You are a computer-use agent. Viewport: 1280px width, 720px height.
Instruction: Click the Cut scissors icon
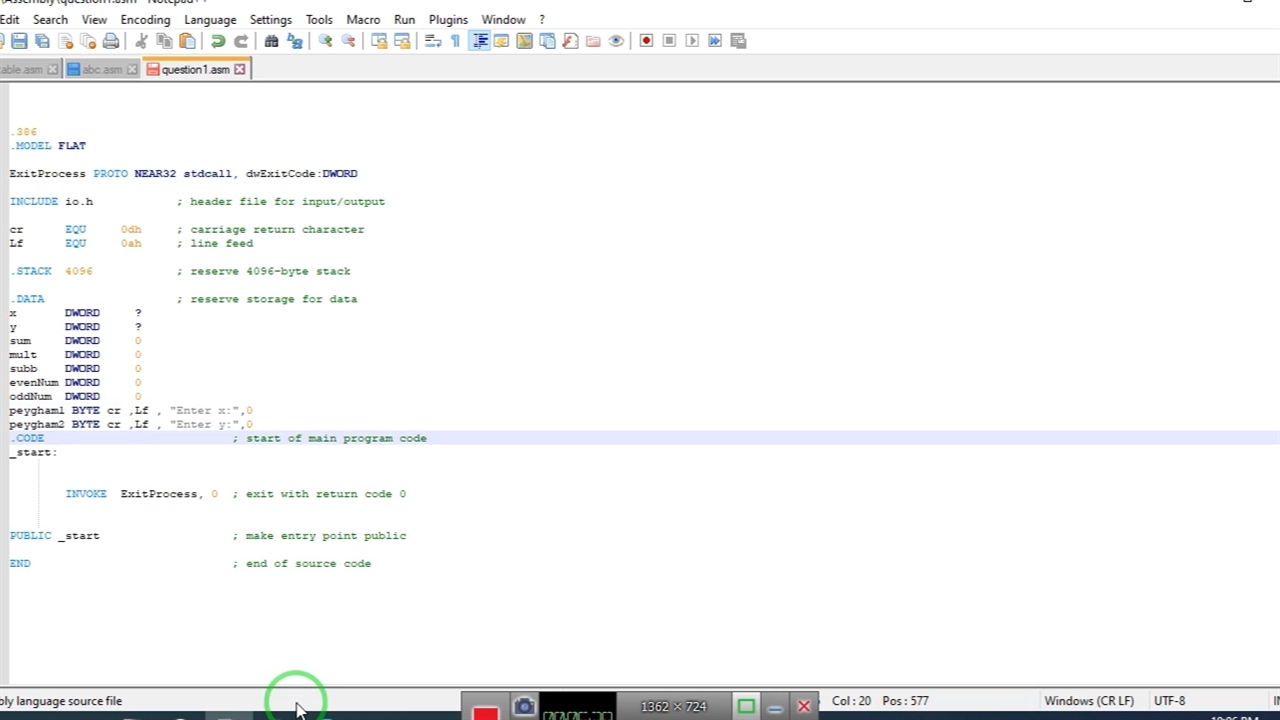point(141,41)
